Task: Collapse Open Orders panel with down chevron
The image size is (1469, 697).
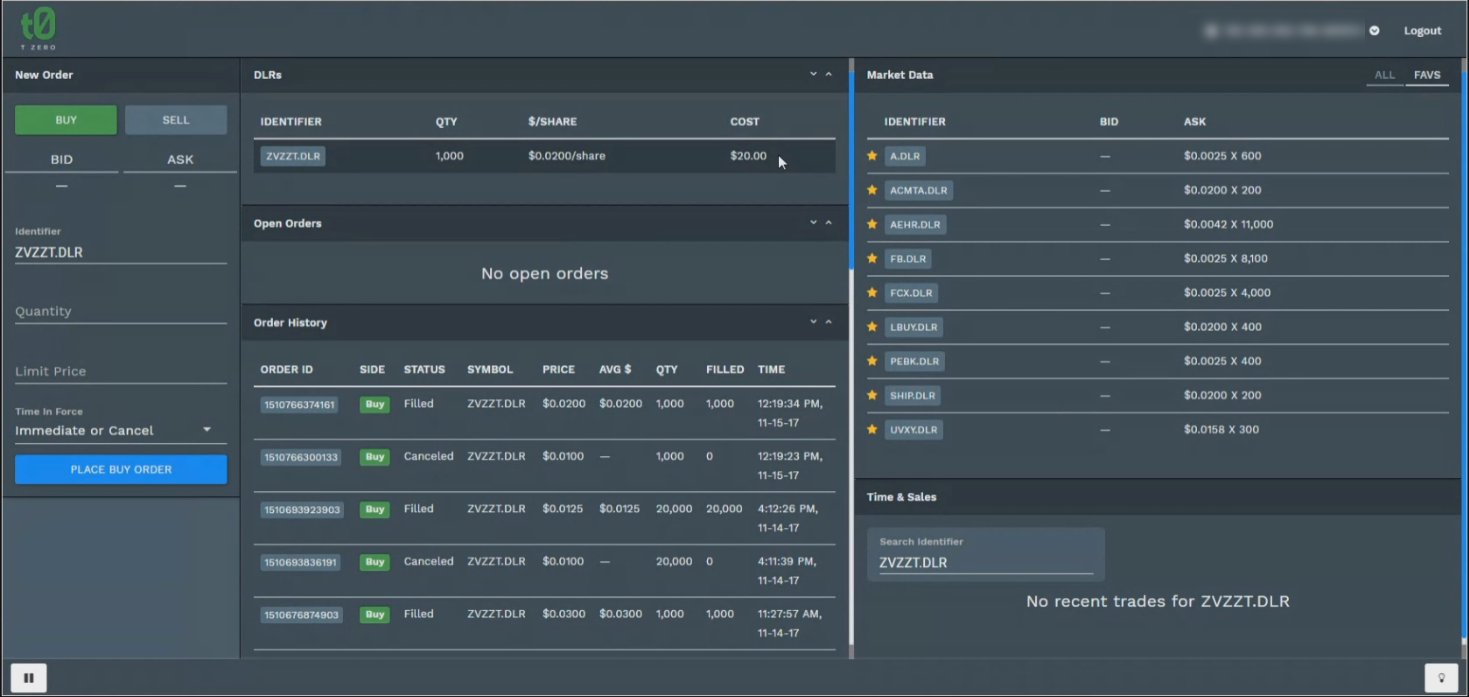Action: pyautogui.click(x=813, y=222)
